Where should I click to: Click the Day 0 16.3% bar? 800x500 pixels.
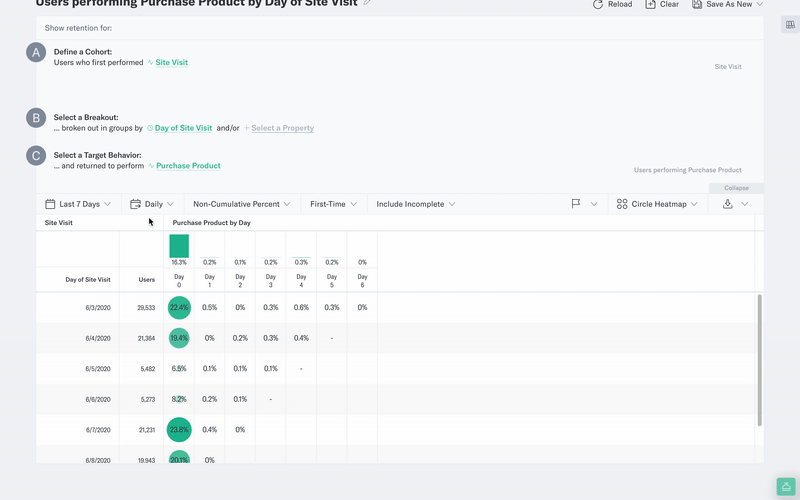click(x=179, y=246)
